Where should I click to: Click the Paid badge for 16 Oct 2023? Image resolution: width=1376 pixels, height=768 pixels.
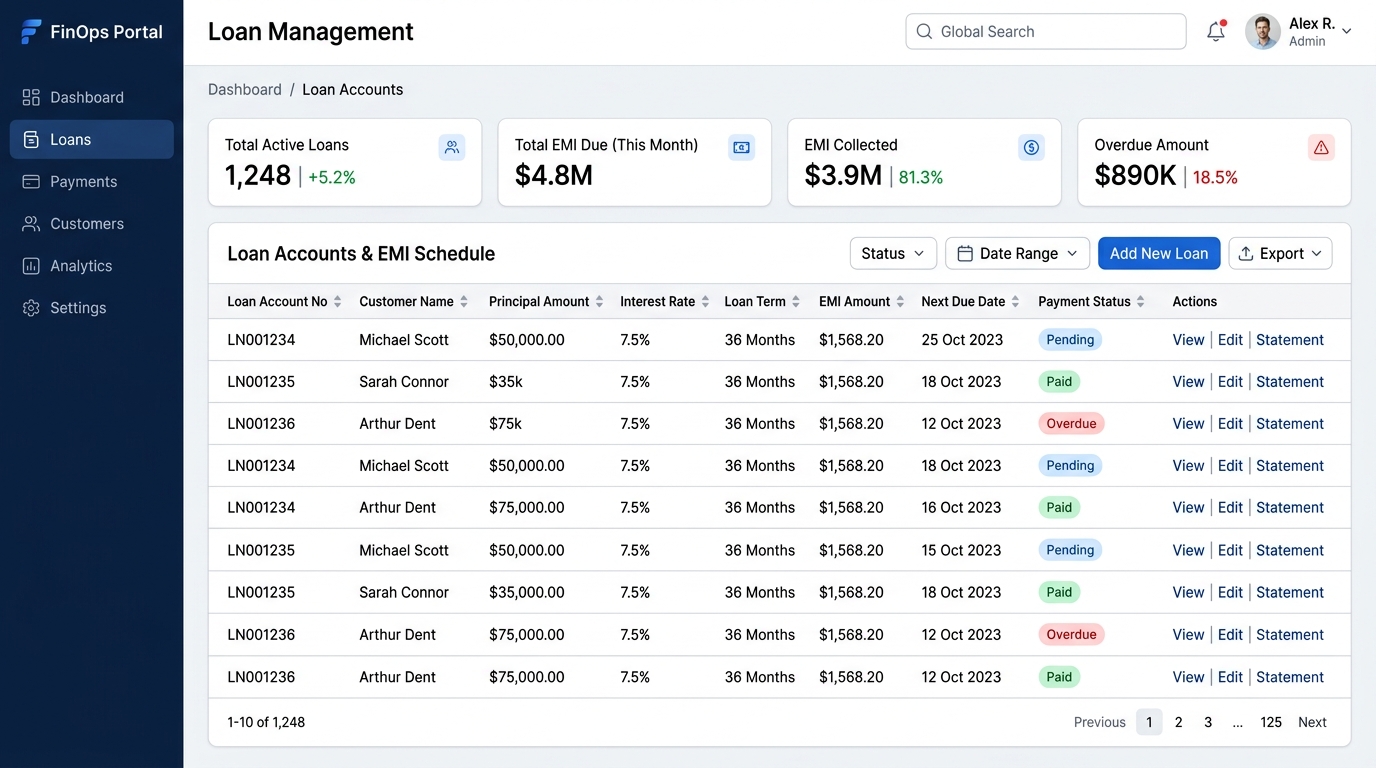click(x=1059, y=508)
